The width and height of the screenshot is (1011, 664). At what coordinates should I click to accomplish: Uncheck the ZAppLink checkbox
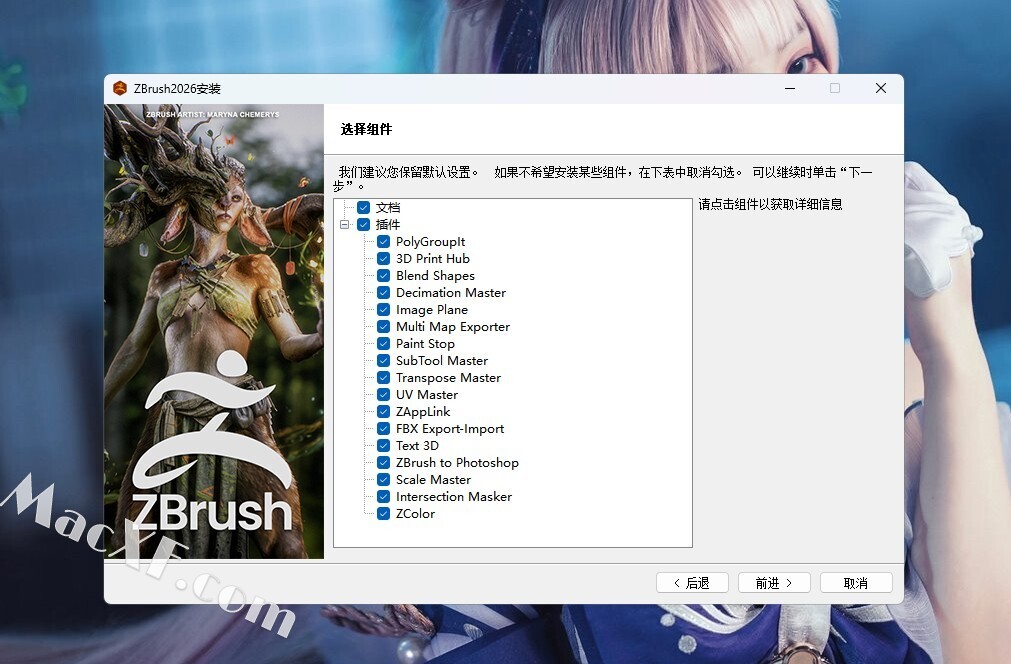coord(384,411)
